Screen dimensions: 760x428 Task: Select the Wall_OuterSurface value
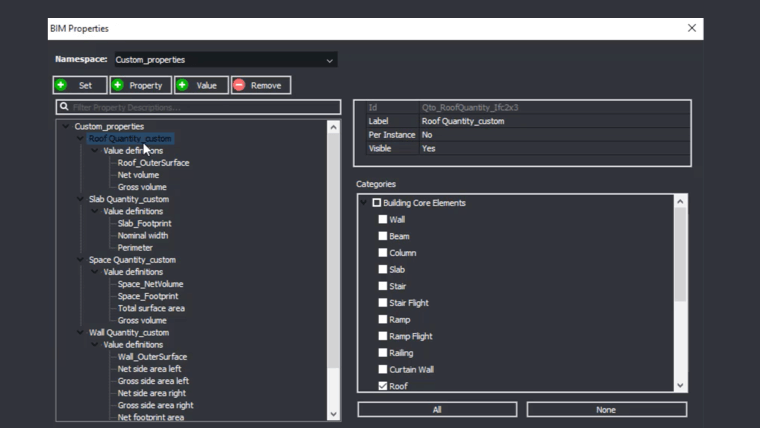point(152,357)
